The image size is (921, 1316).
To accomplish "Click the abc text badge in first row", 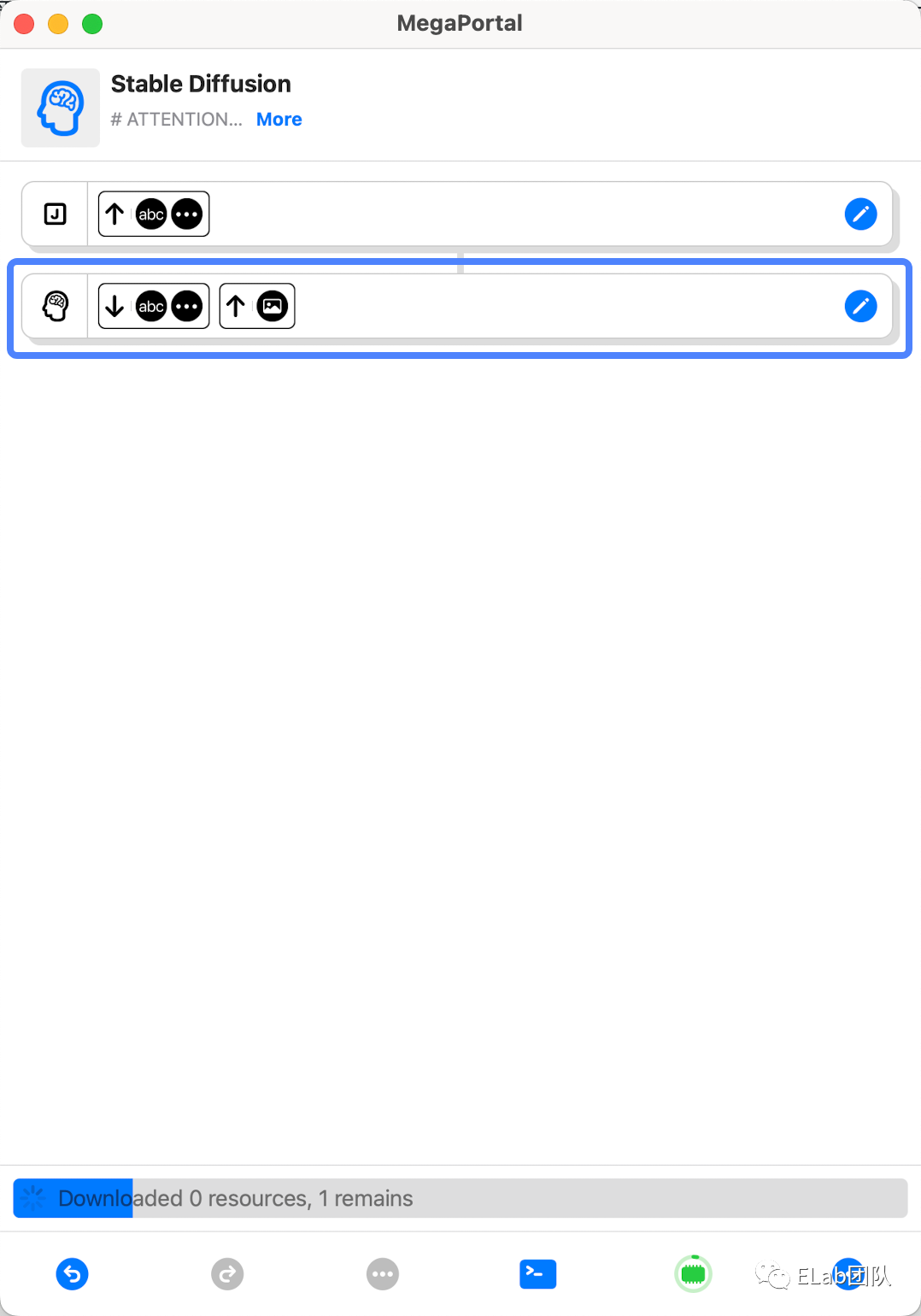I will 151,214.
